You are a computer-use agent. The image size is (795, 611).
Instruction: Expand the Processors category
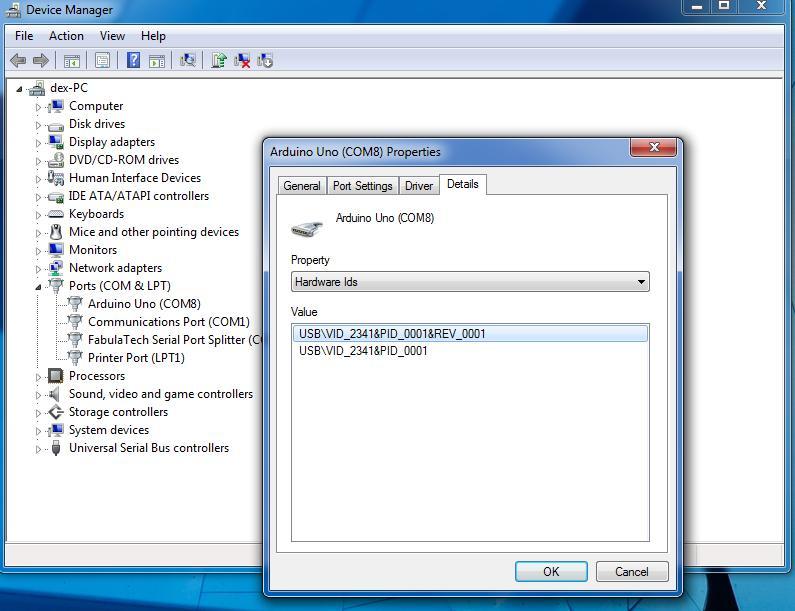pos(38,377)
